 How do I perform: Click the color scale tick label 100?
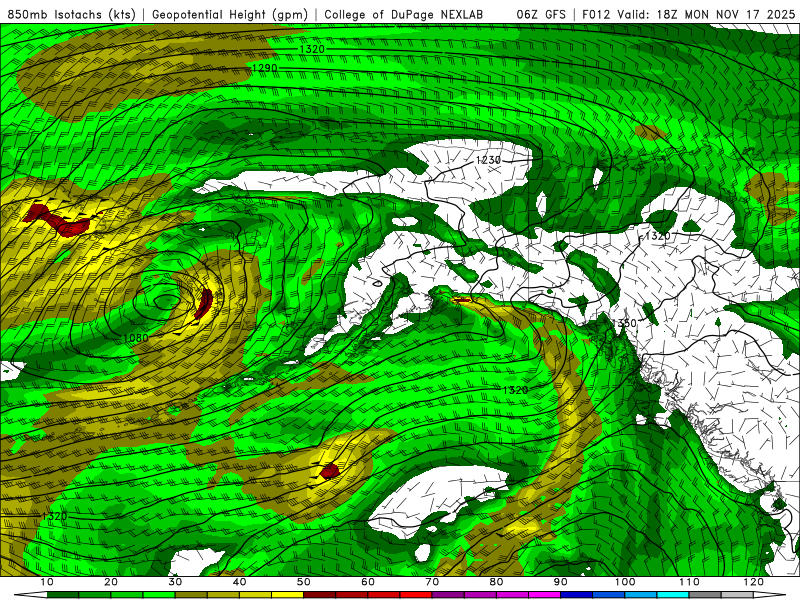pyautogui.click(x=624, y=582)
